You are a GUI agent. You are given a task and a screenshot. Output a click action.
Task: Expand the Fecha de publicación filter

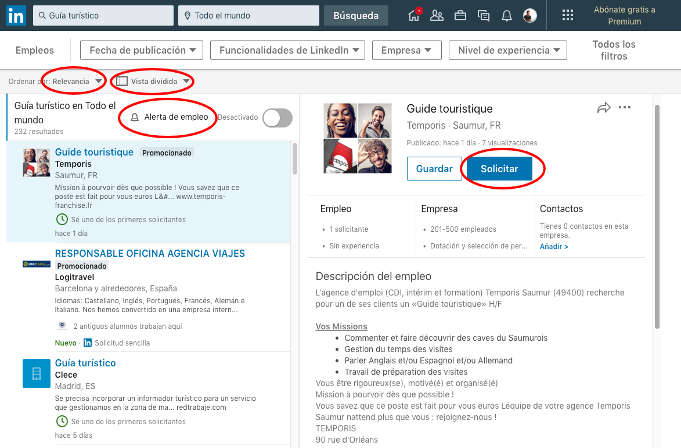click(144, 50)
